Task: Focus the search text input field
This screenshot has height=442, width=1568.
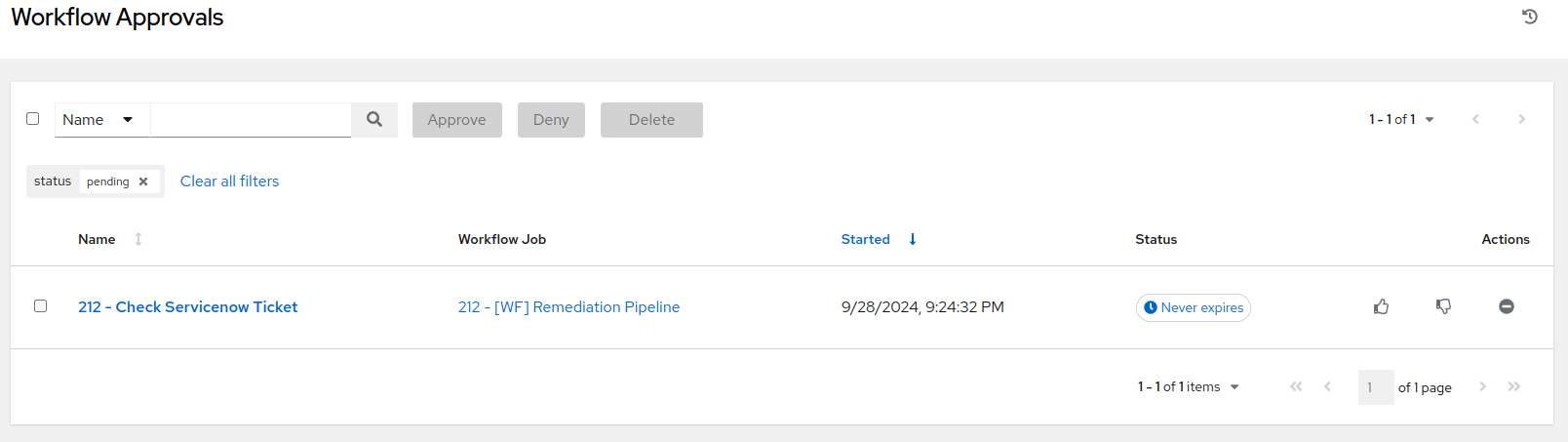Action: click(x=251, y=120)
